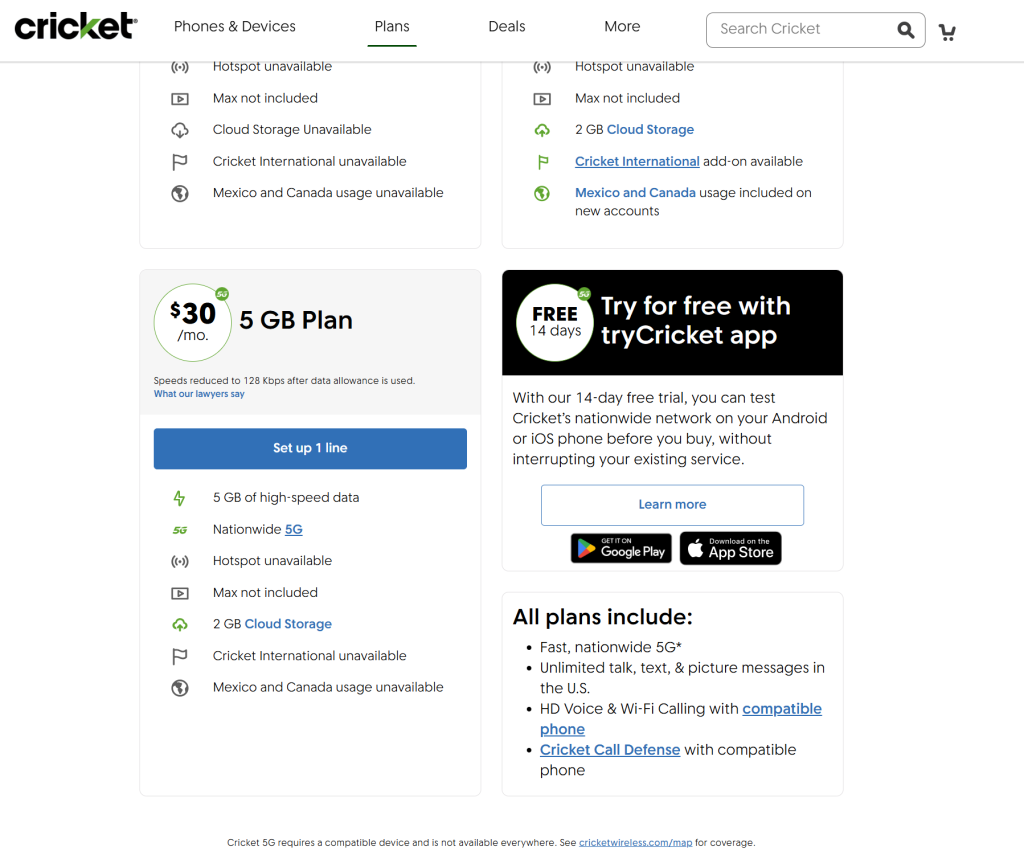Open the Nationwide 5G link
This screenshot has width=1024, height=851.
pos(293,530)
